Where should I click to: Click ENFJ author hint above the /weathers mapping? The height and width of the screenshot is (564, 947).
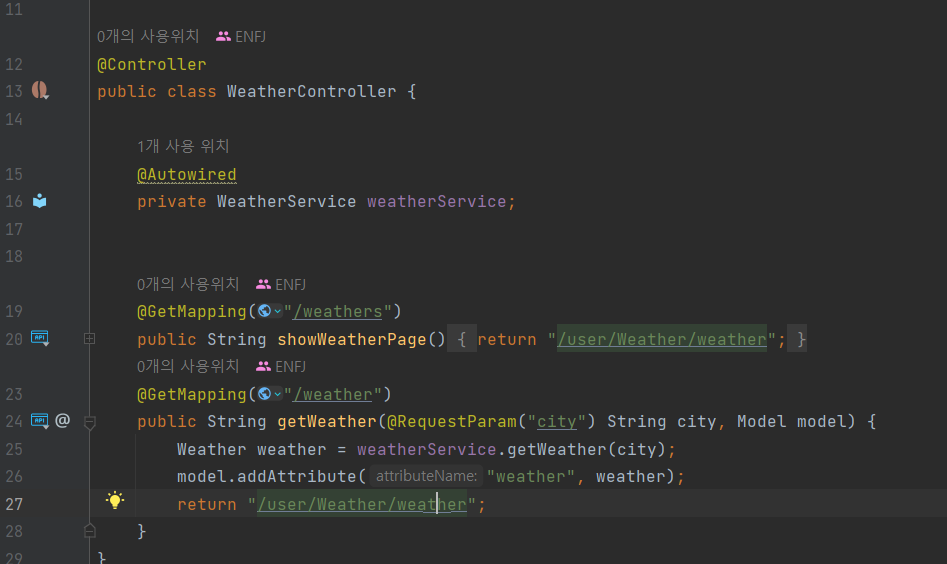(281, 284)
